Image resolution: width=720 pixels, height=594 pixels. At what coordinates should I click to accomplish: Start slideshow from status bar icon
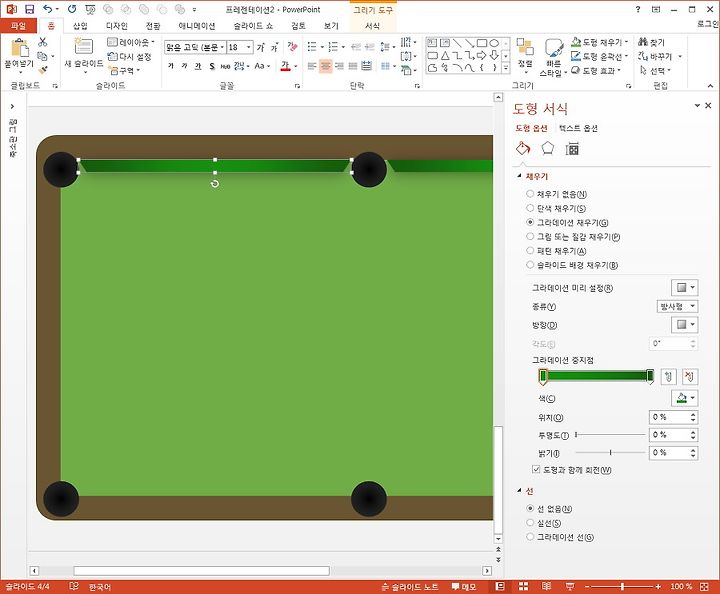[570, 586]
